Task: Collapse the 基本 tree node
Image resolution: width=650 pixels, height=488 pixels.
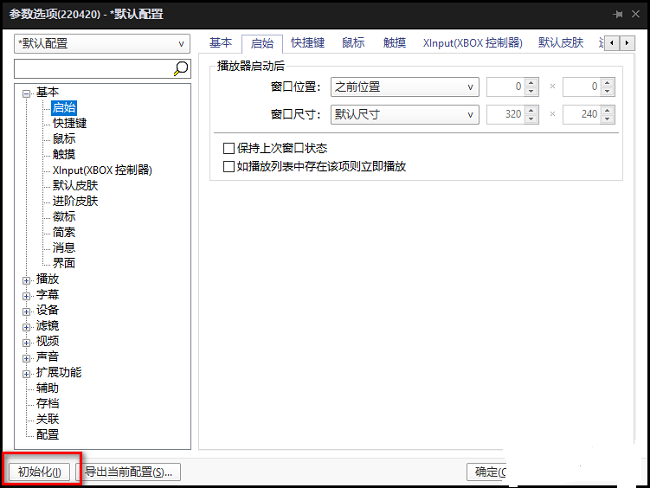Action: point(26,93)
